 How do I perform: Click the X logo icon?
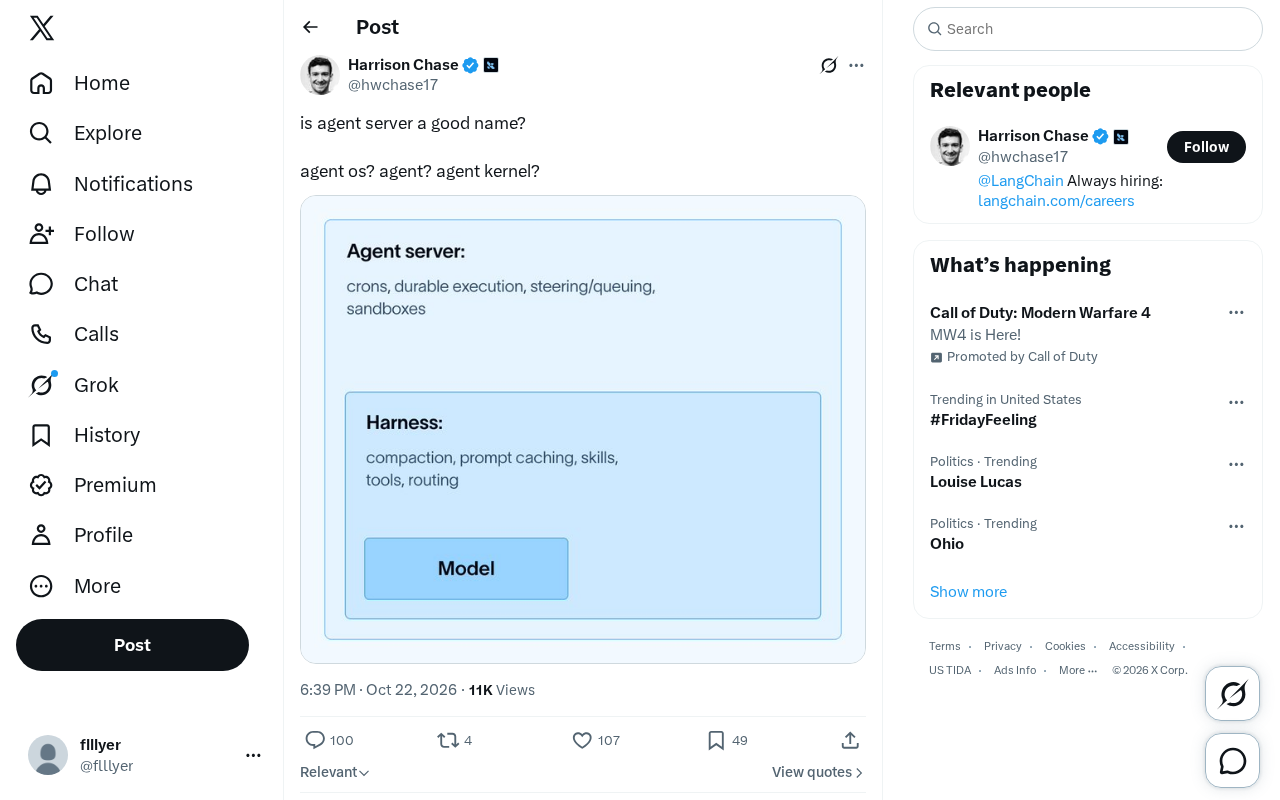[x=42, y=28]
